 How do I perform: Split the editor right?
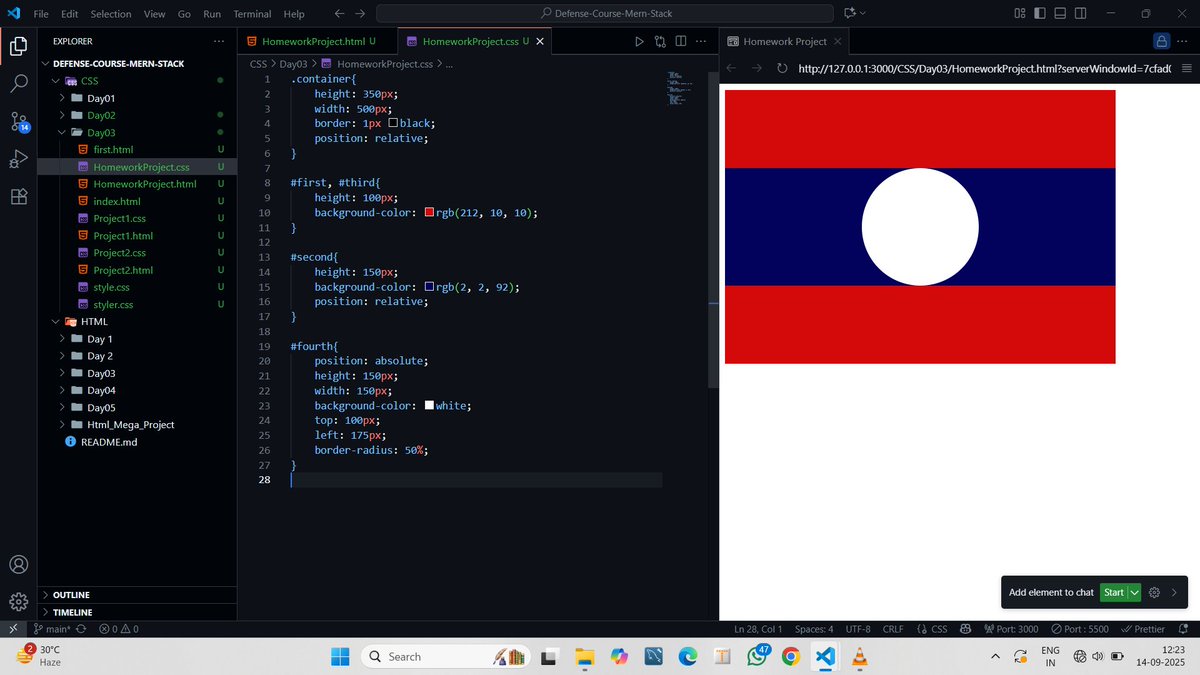click(x=680, y=42)
